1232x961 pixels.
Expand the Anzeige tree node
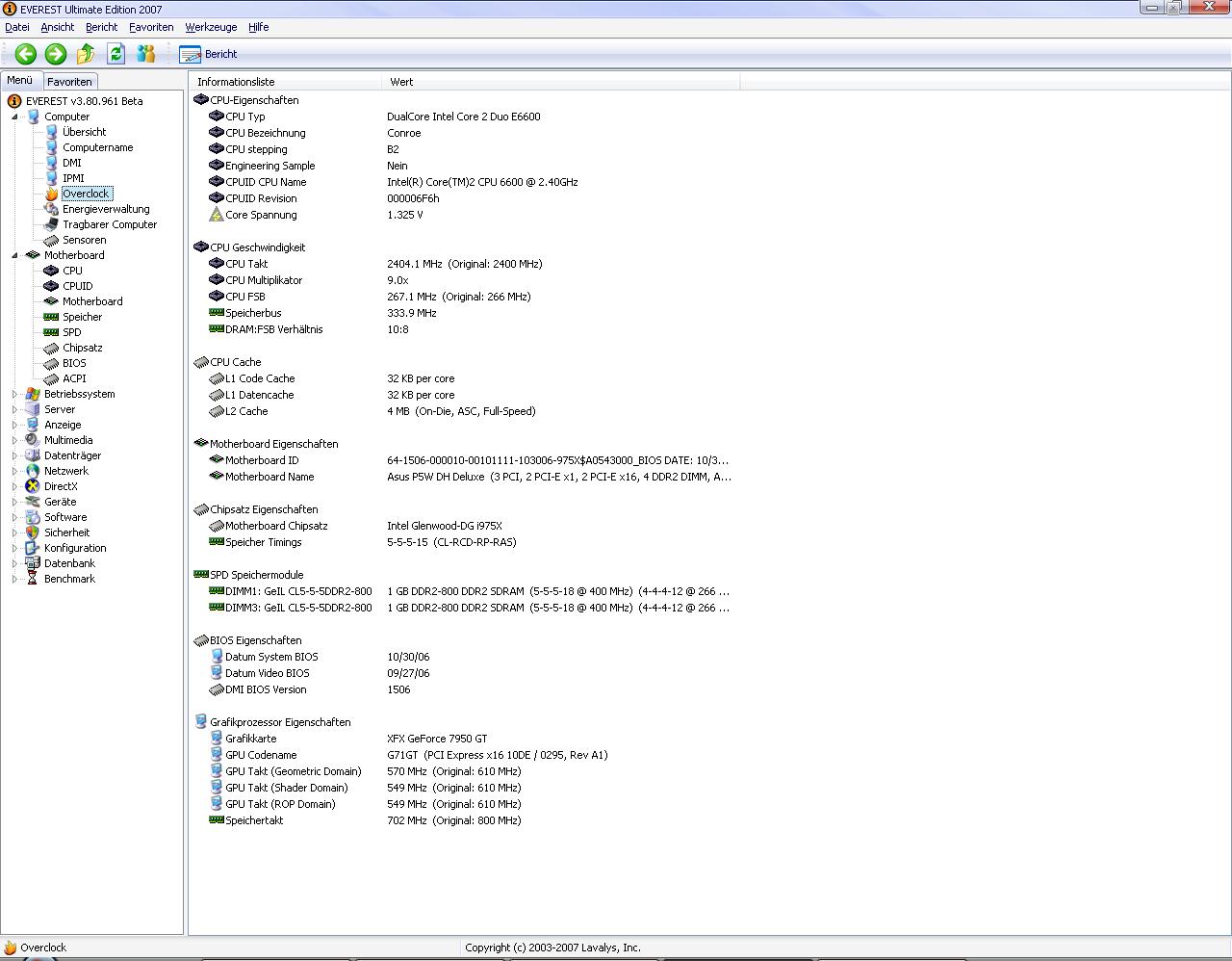click(14, 425)
